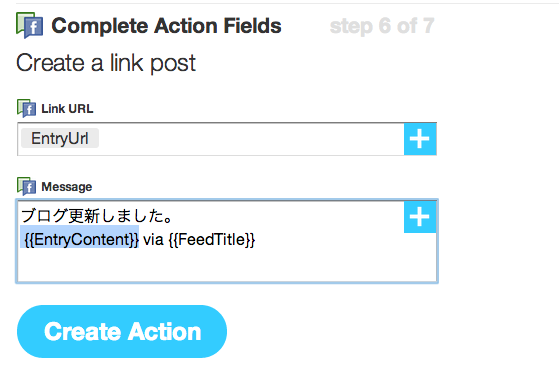Add ingredient with Message plus button

pyautogui.click(x=420, y=217)
